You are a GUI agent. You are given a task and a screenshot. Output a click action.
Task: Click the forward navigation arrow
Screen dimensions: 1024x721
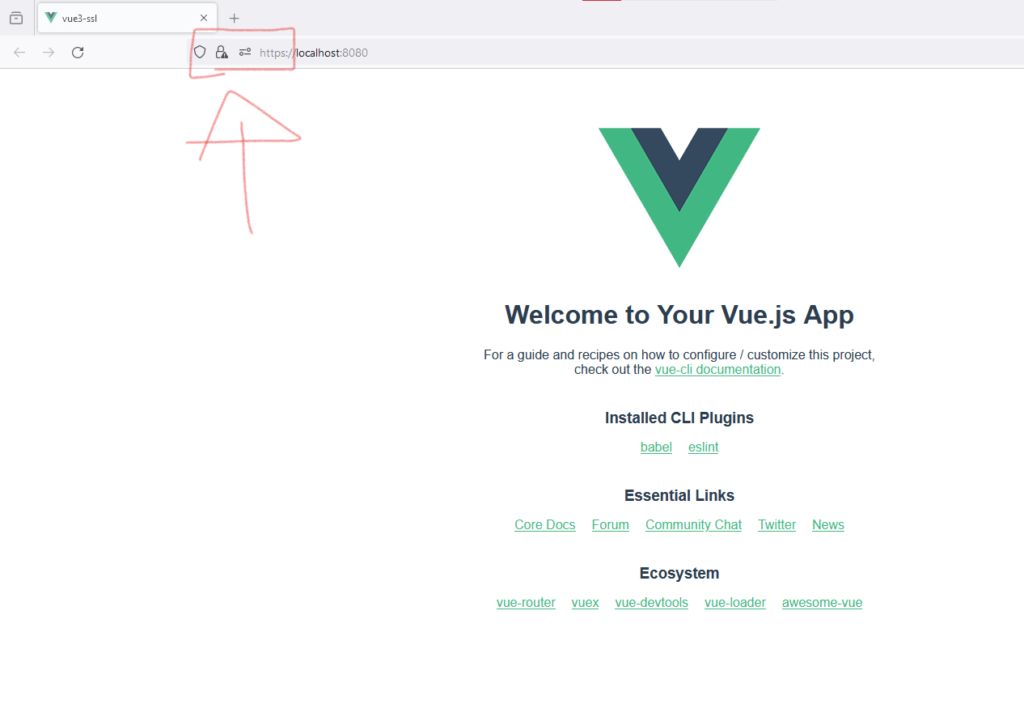[48, 53]
